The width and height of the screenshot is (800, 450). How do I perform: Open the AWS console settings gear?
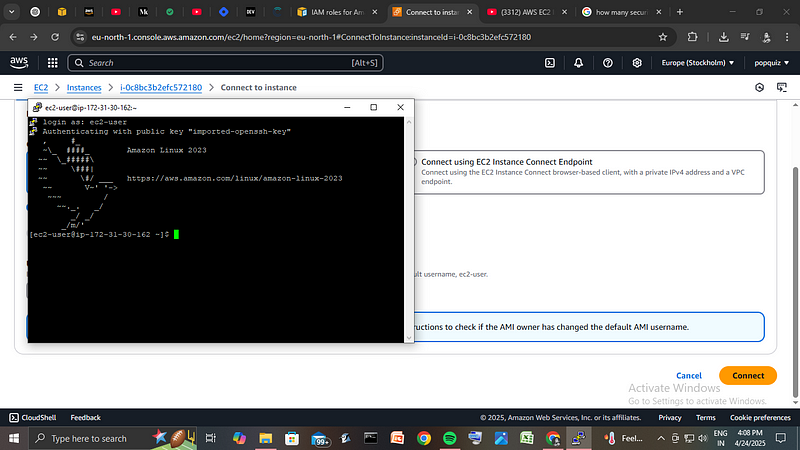pos(636,62)
